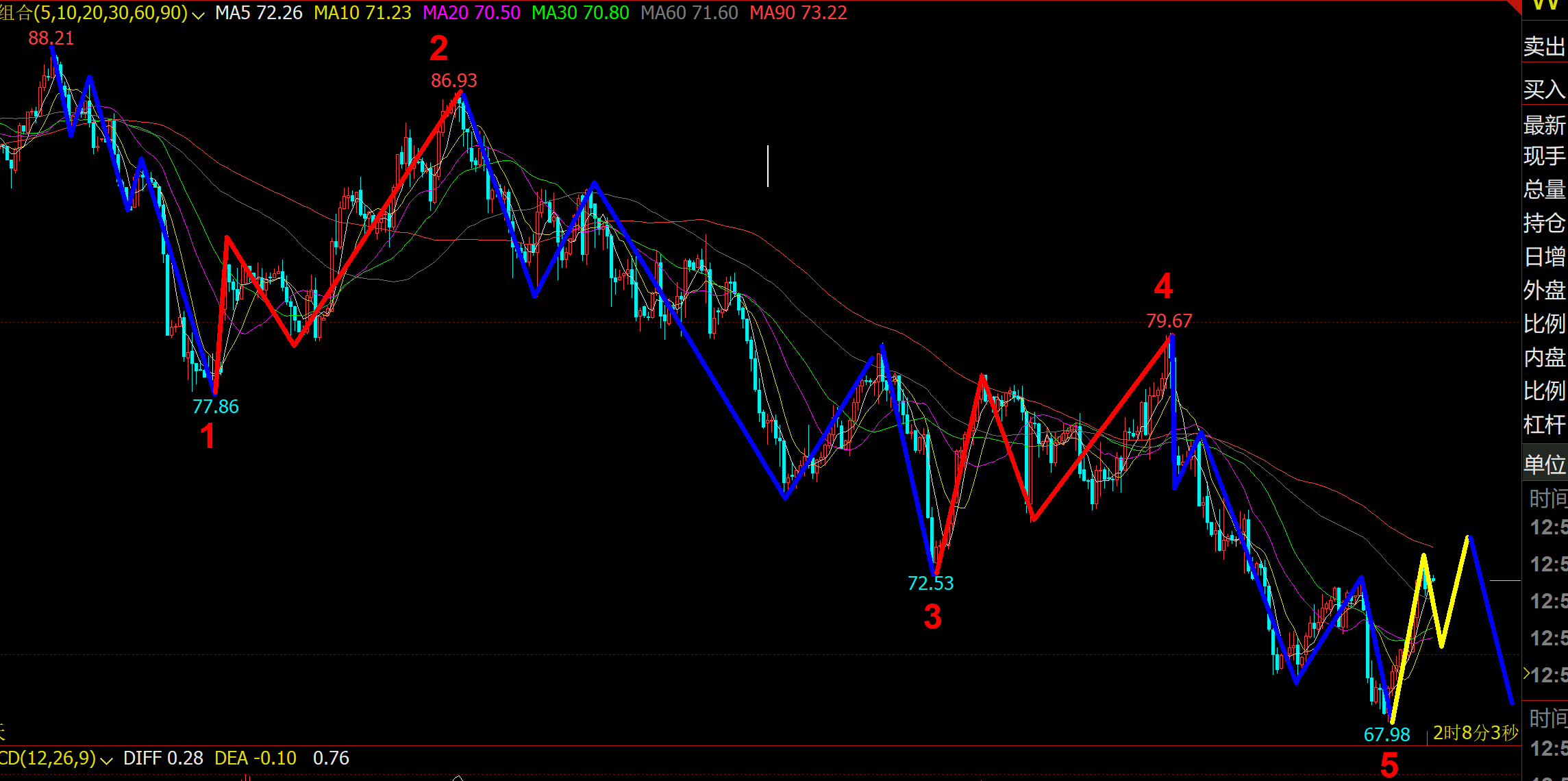Screen dimensions: 1568x781
Task: Click the yellow arrow marker beside tick time list
Action: (1526, 674)
